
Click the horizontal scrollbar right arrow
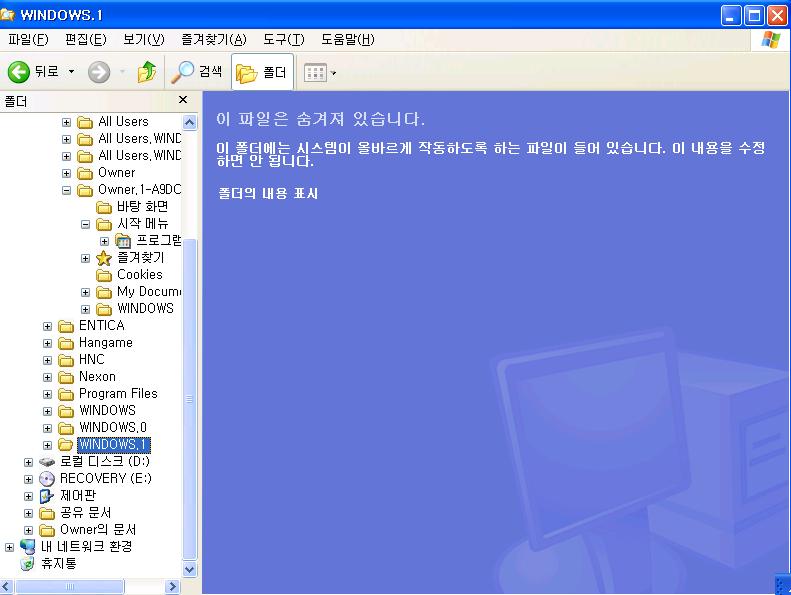[173, 586]
